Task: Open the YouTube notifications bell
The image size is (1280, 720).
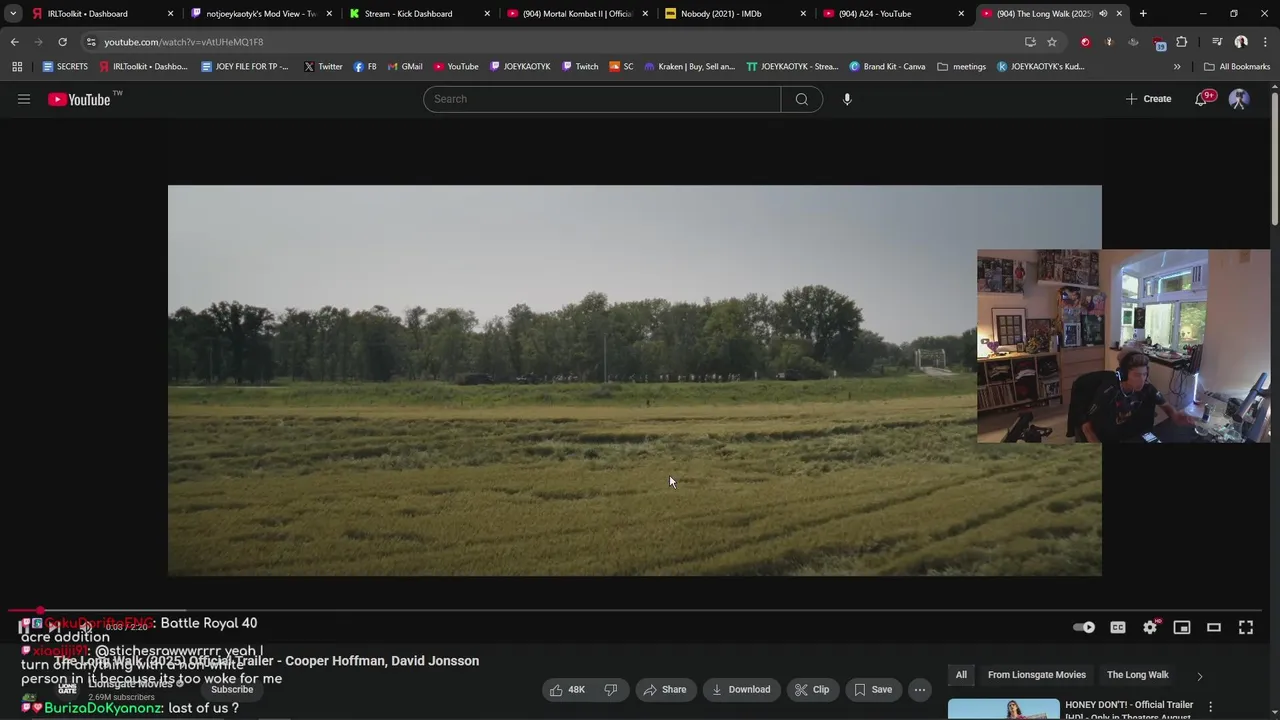Action: (x=1201, y=99)
